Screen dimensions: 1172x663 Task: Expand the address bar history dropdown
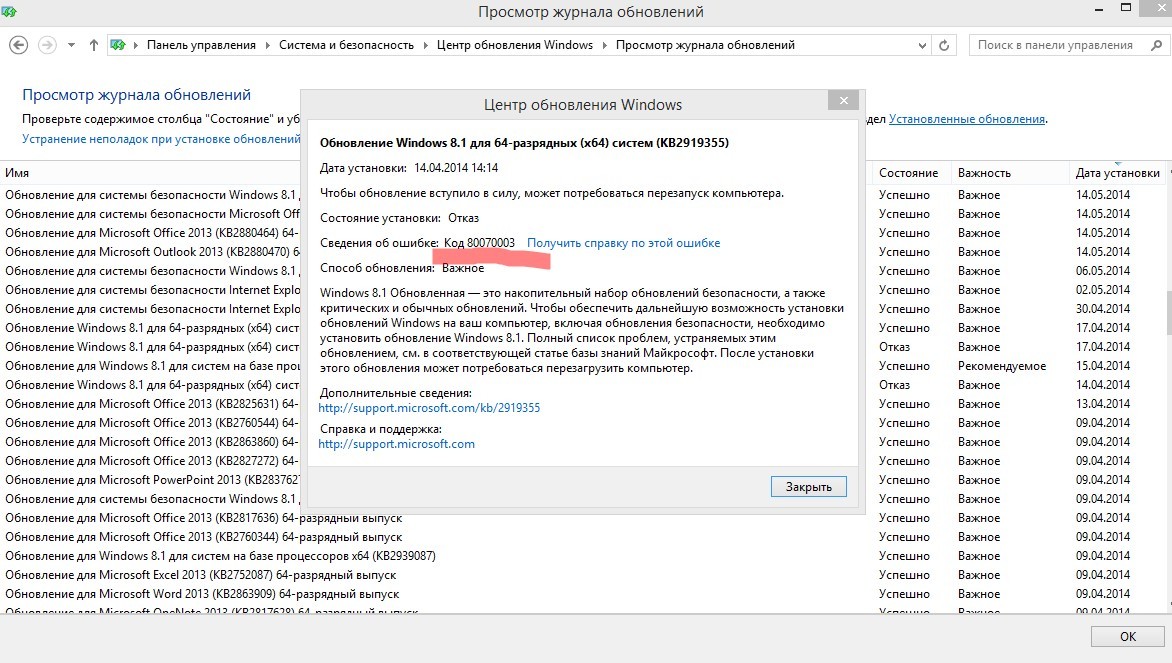click(922, 45)
